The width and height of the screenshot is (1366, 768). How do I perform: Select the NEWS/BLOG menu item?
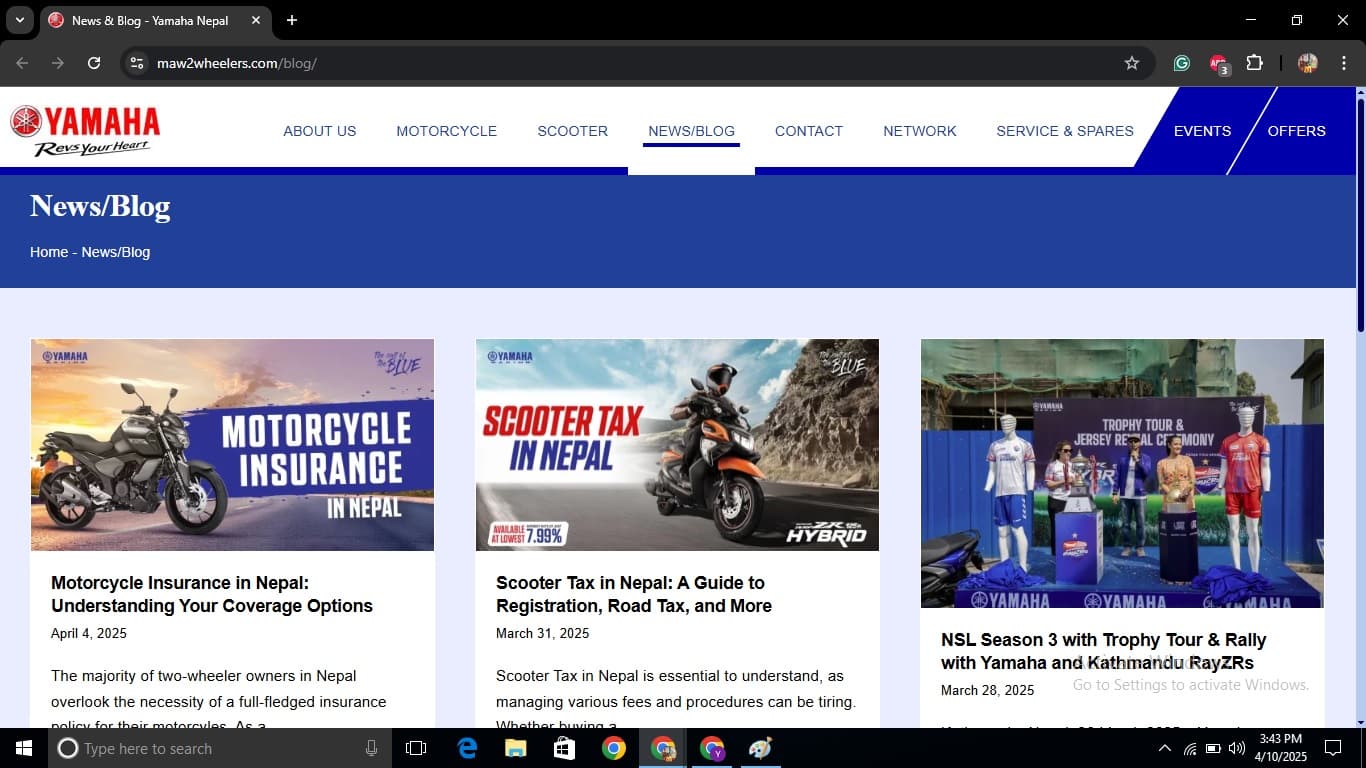point(691,131)
